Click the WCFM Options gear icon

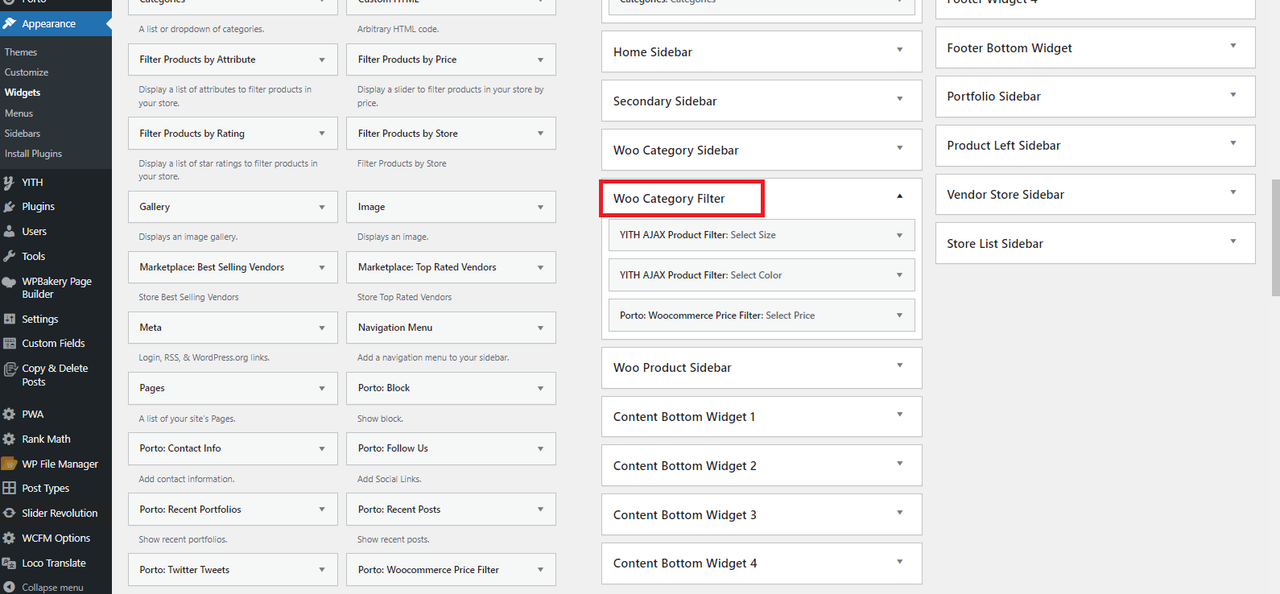pyautogui.click(x=10, y=538)
